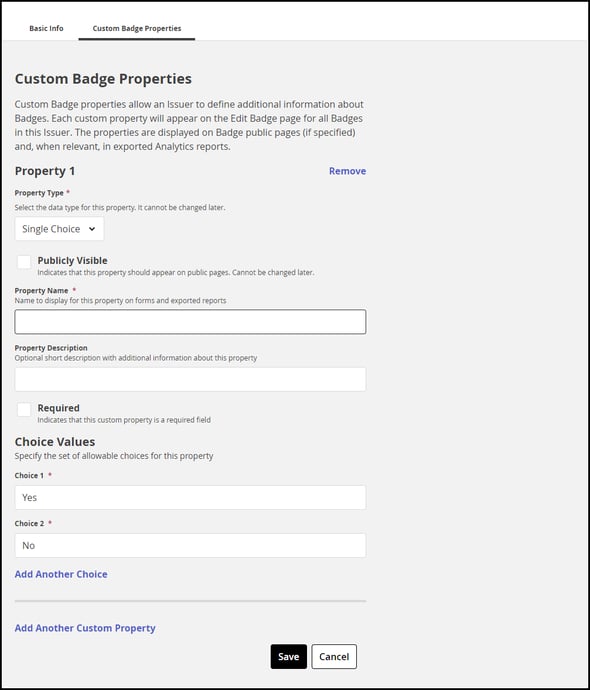Click the Choice 1 field label
The height and width of the screenshot is (690, 590).
click(x=29, y=475)
